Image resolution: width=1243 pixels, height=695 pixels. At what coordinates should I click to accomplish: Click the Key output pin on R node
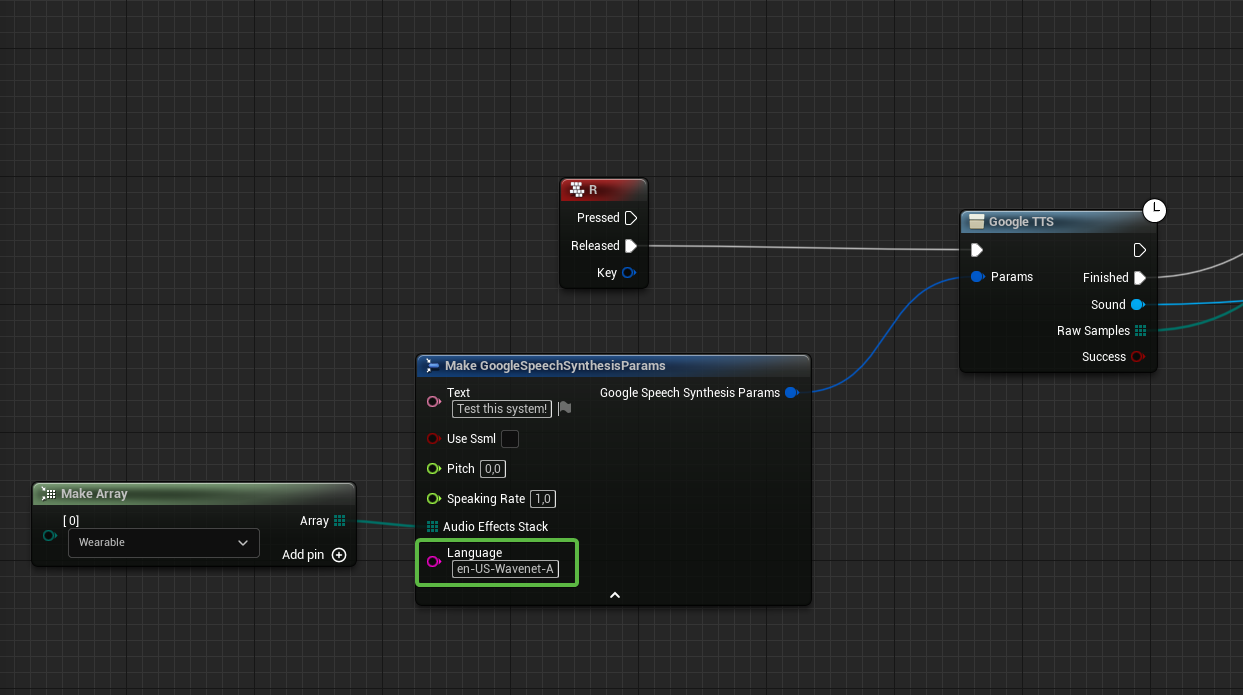628,273
